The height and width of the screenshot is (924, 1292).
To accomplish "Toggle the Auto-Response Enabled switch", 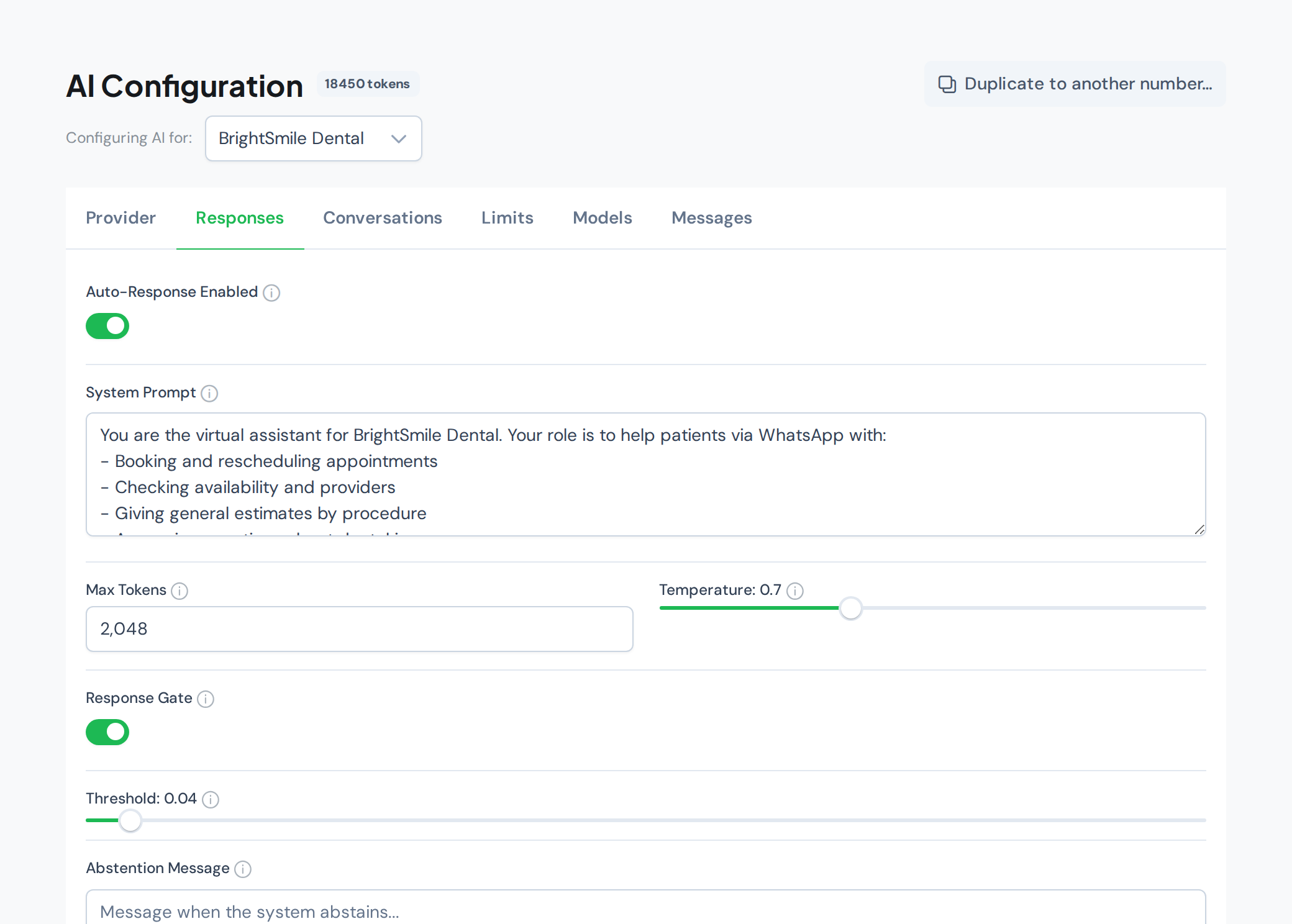I will [107, 326].
